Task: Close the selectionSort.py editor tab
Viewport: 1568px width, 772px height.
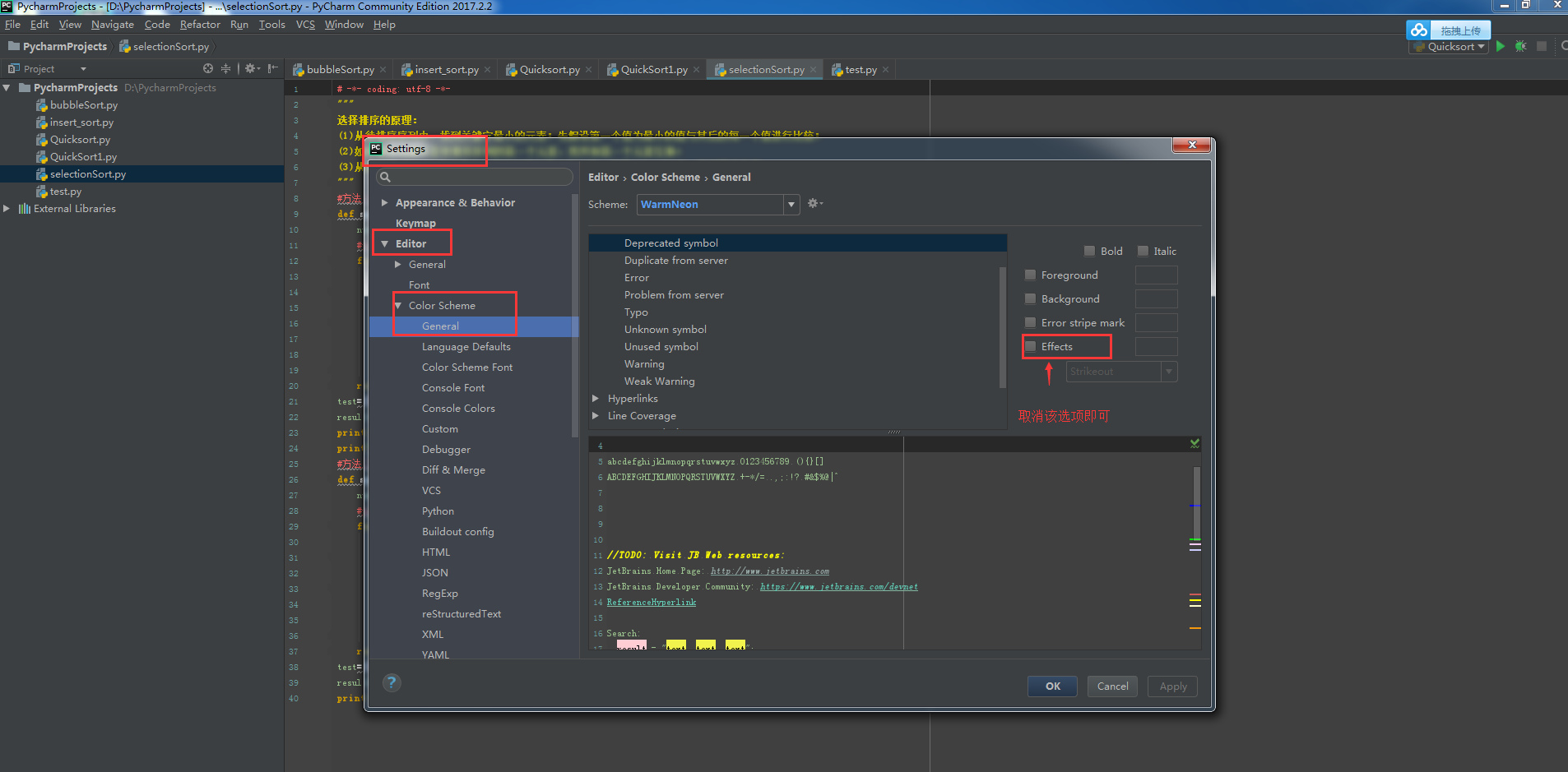Action: [x=814, y=70]
